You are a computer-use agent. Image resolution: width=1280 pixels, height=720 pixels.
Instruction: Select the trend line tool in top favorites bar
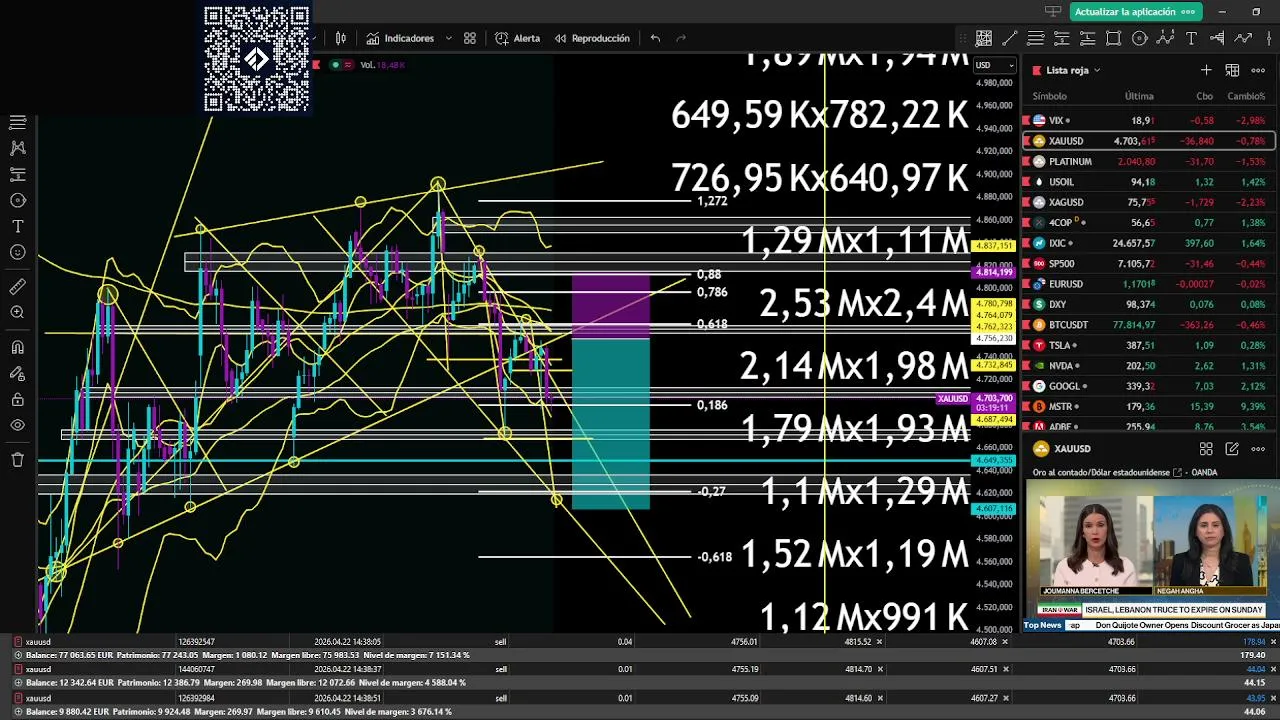[1010, 38]
